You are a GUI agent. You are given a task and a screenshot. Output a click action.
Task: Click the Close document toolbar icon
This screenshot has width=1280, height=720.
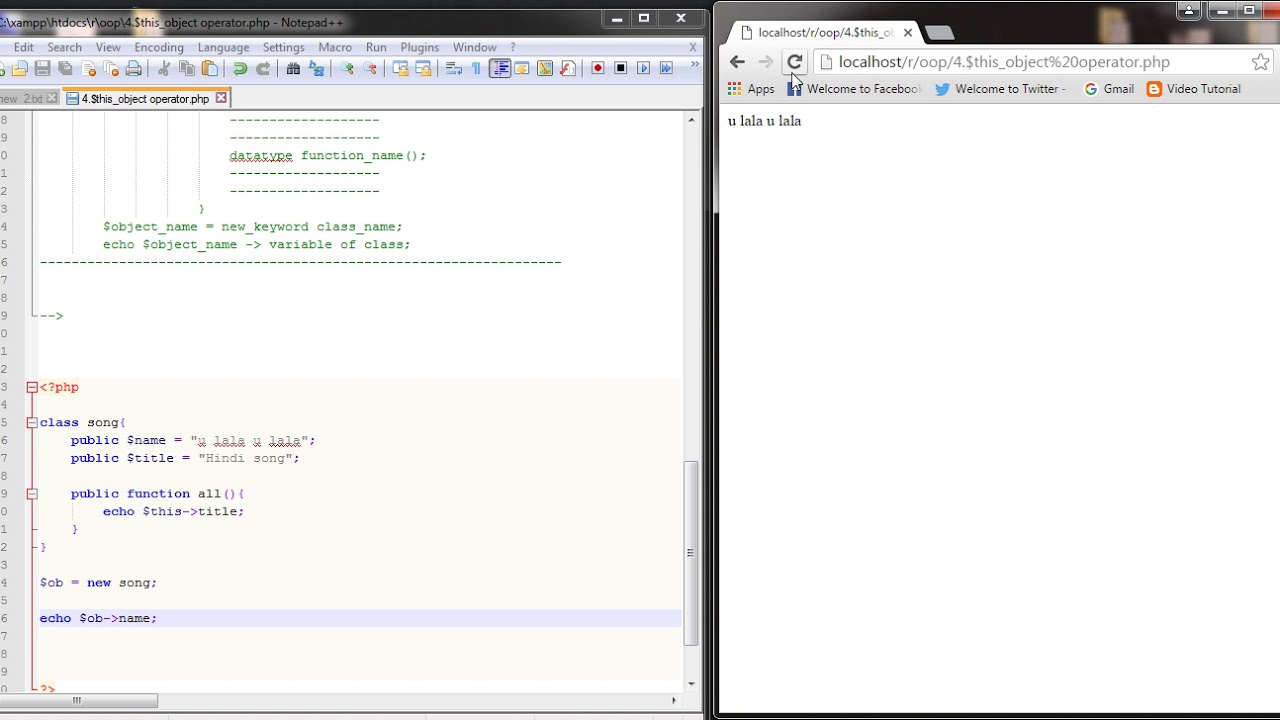(x=89, y=68)
